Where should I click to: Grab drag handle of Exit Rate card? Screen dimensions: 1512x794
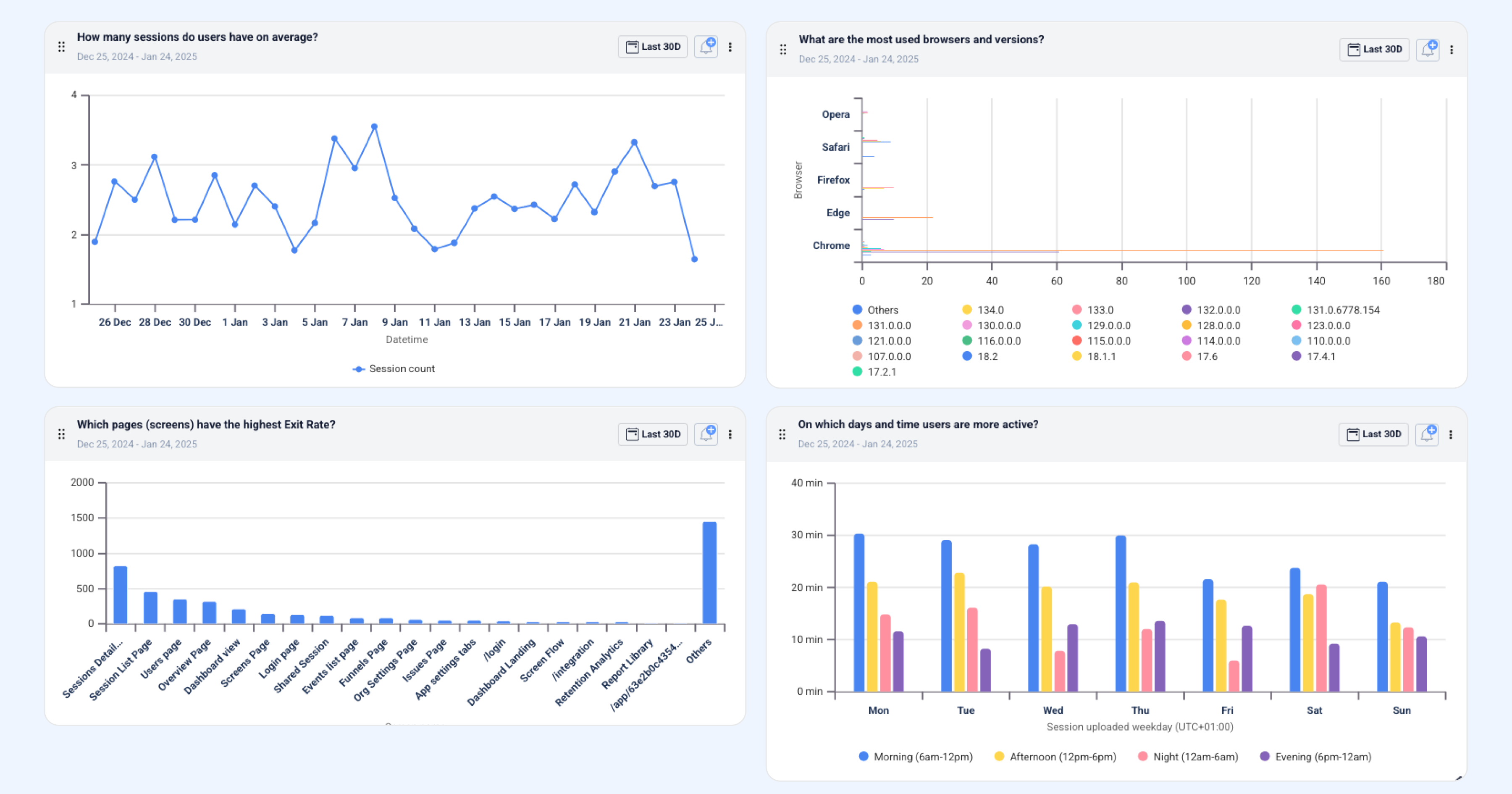[x=61, y=434]
